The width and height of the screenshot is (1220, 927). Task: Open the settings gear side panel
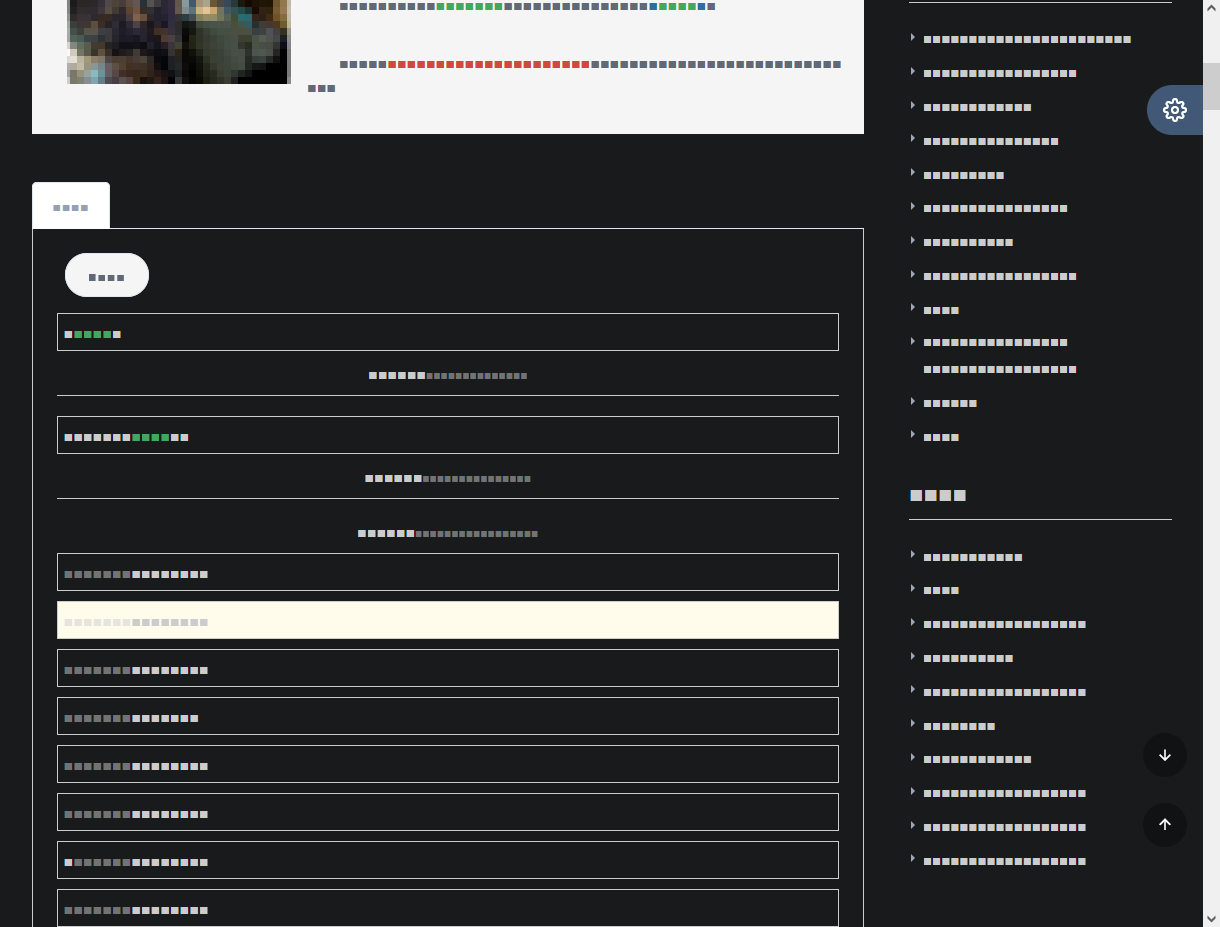click(x=1174, y=110)
